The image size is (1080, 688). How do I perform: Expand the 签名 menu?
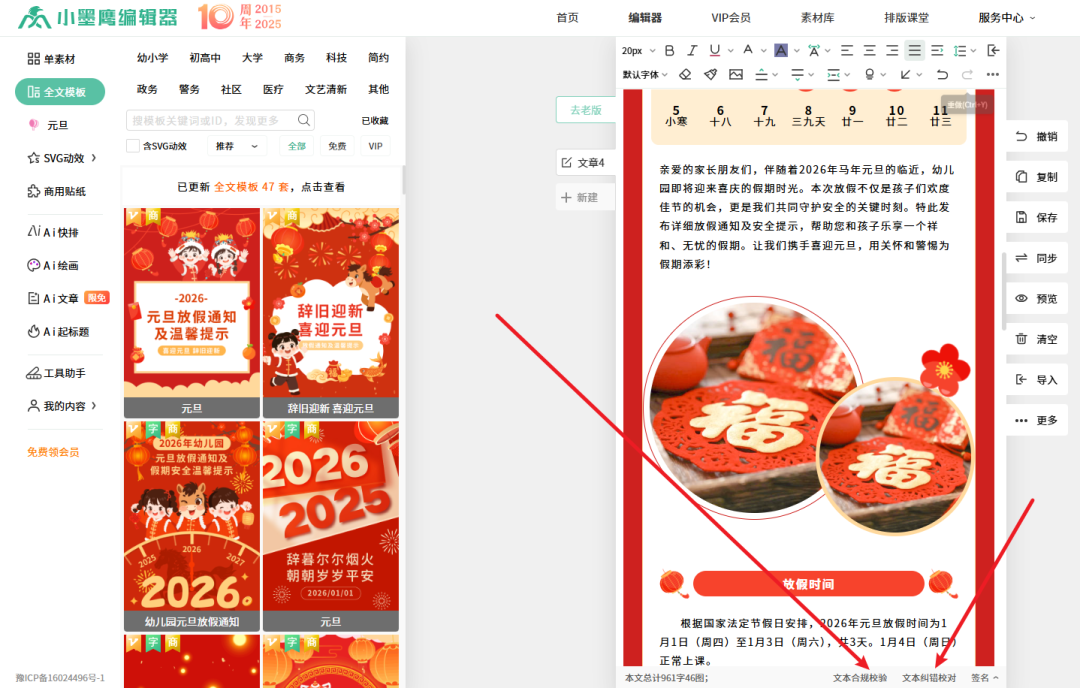coord(984,678)
